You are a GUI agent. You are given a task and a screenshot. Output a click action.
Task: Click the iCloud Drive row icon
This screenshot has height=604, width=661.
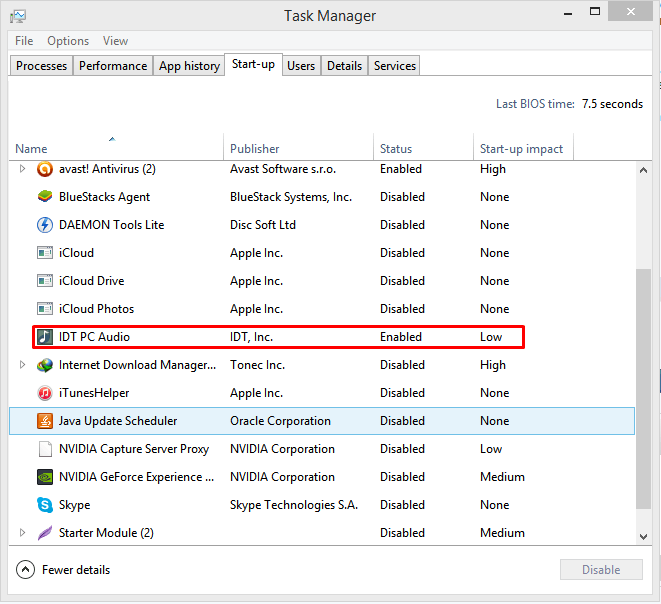[x=45, y=281]
